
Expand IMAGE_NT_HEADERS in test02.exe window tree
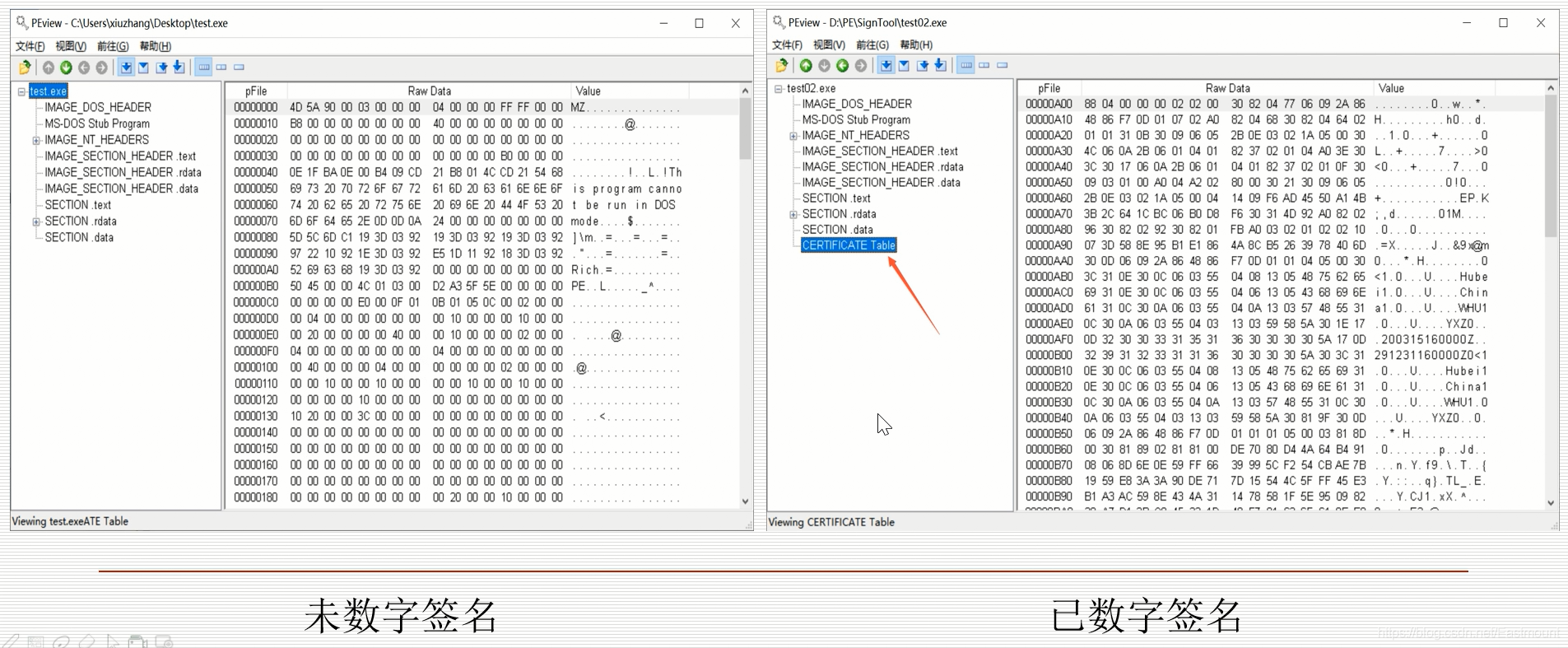click(793, 136)
